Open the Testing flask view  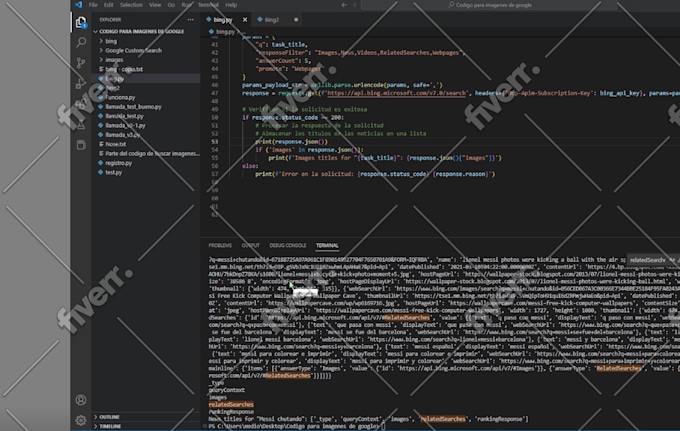(x=81, y=125)
